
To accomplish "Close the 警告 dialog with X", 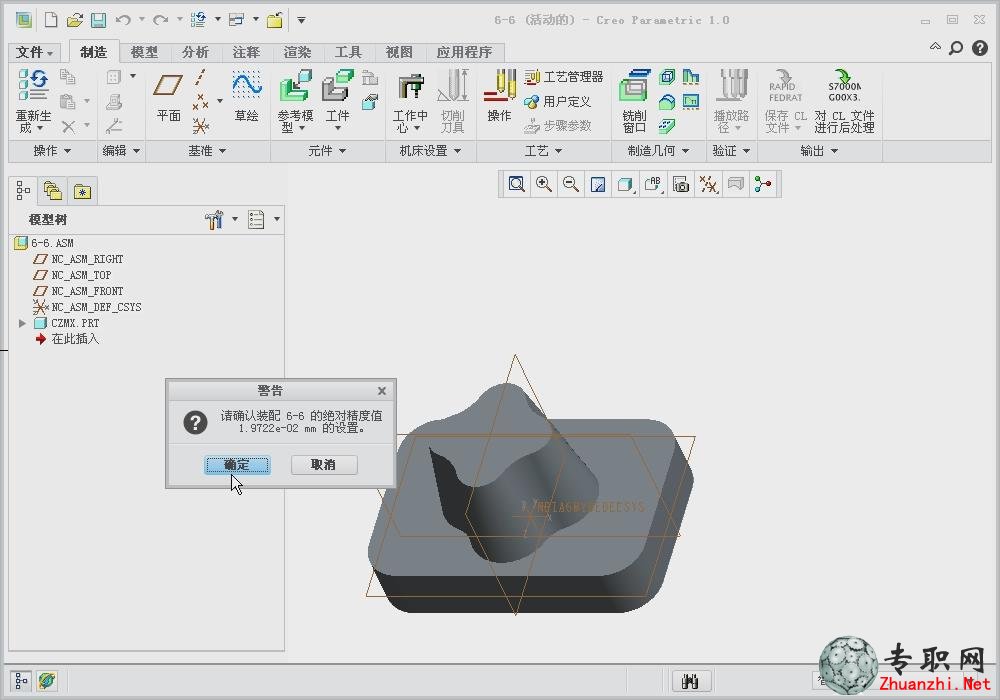I will pos(381,391).
